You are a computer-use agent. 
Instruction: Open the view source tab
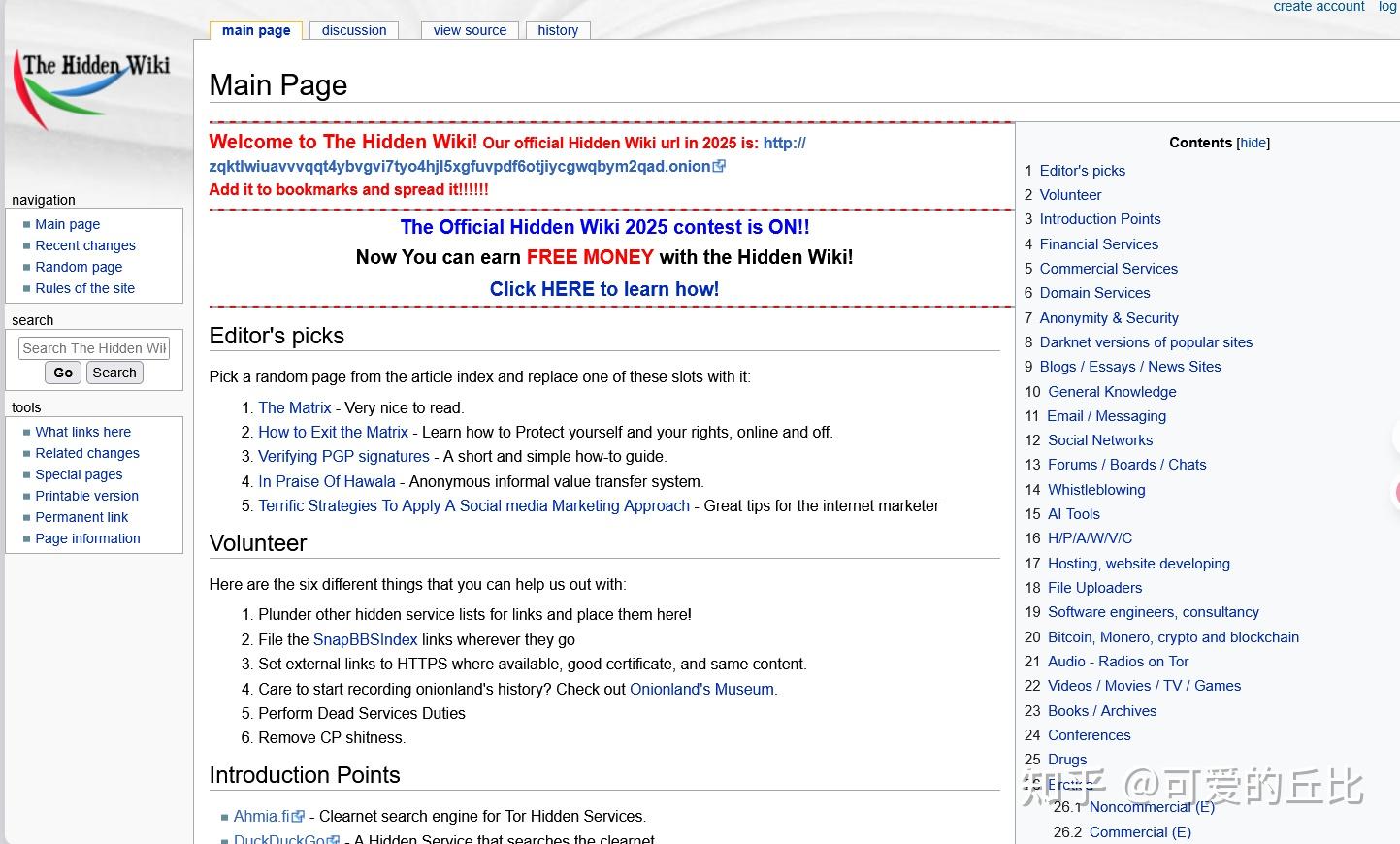[x=469, y=30]
